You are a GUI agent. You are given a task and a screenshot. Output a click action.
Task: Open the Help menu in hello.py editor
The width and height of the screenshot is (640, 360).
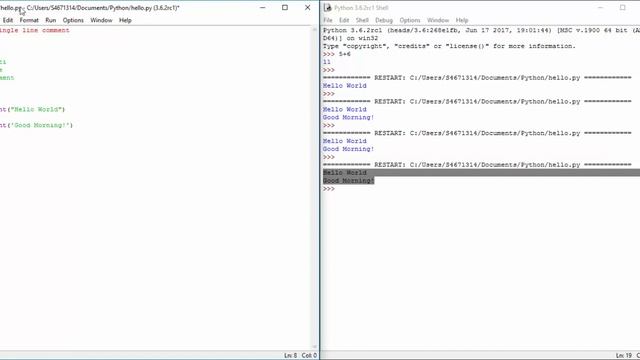click(125, 20)
